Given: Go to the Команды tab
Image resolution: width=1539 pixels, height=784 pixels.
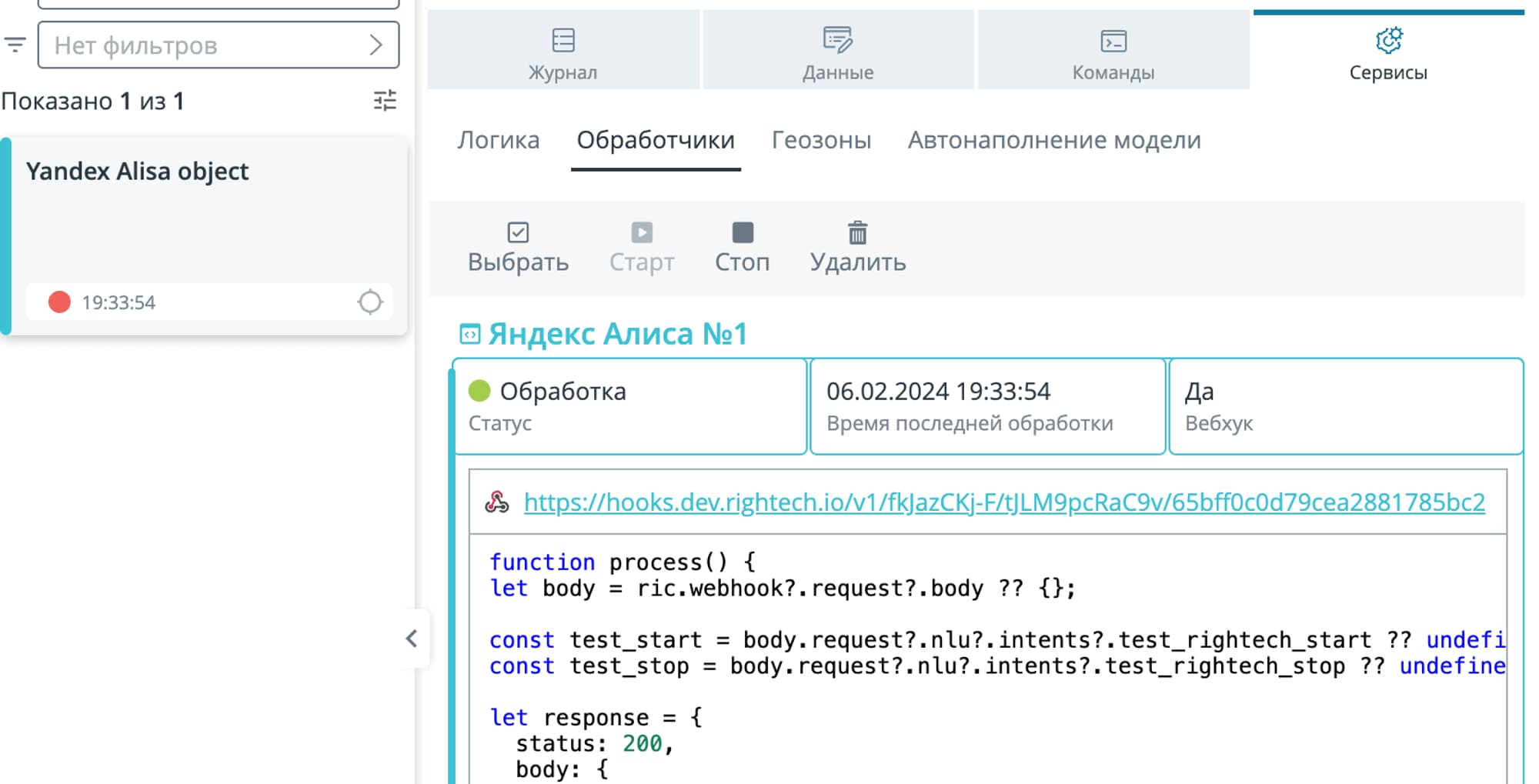Looking at the screenshot, I should (1113, 52).
